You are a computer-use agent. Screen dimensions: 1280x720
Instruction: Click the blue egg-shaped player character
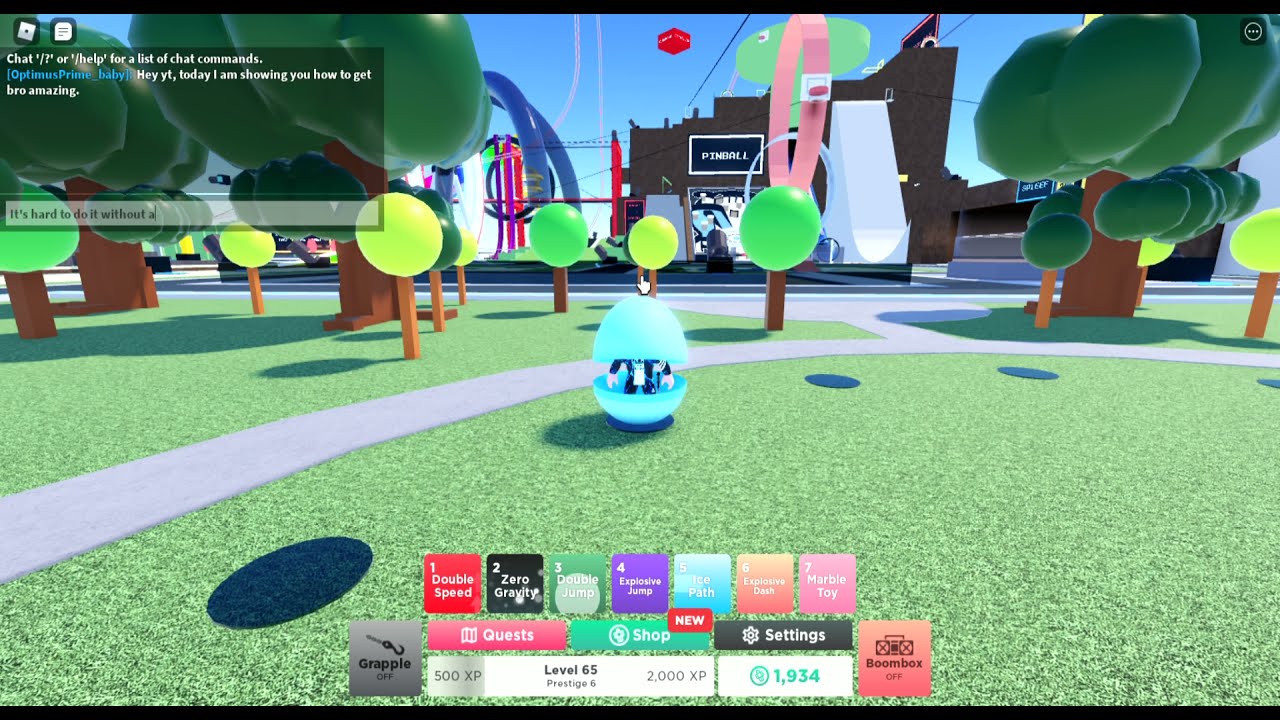[x=640, y=365]
